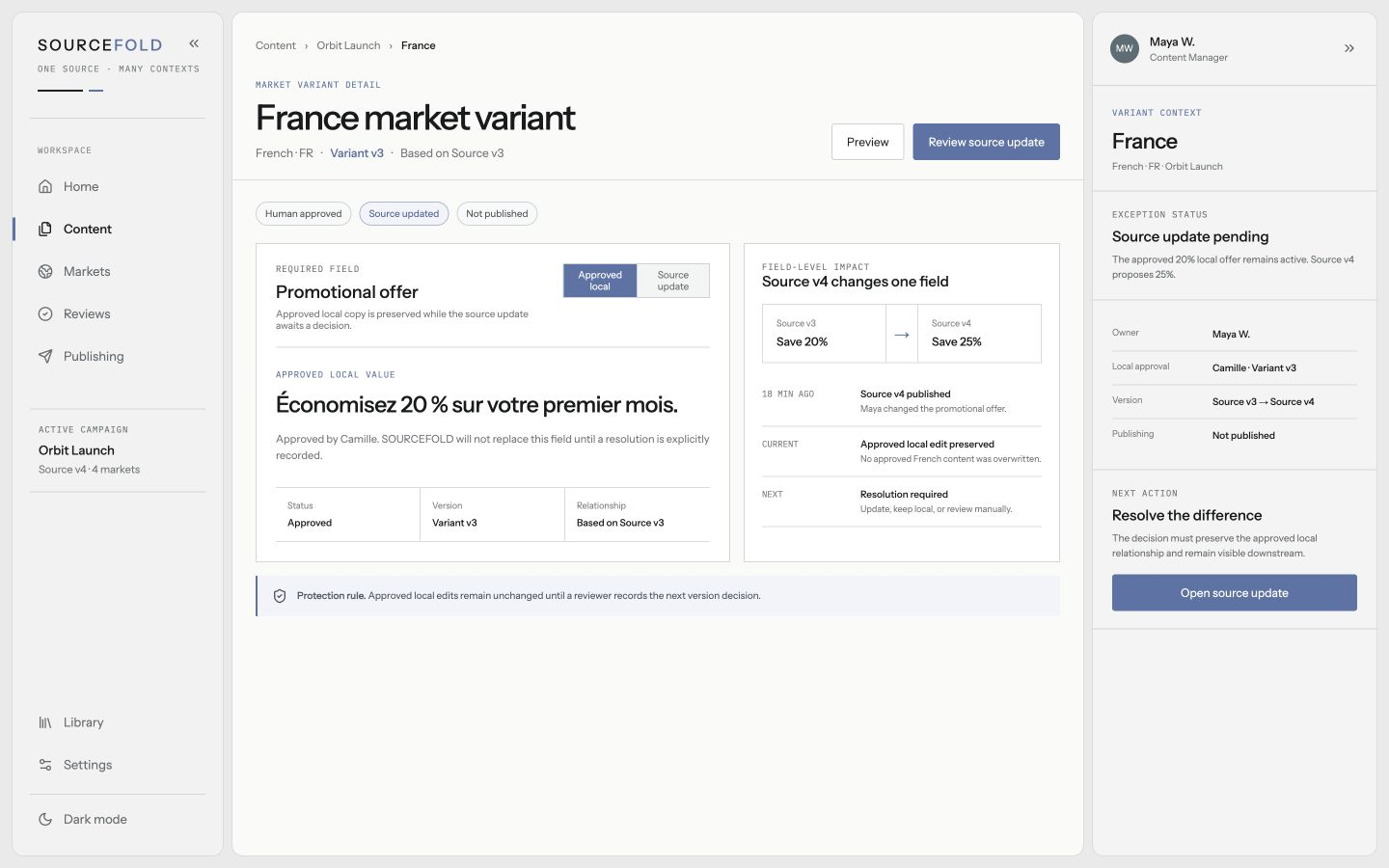
Task: Click the Markets globe icon
Action: [x=45, y=271]
